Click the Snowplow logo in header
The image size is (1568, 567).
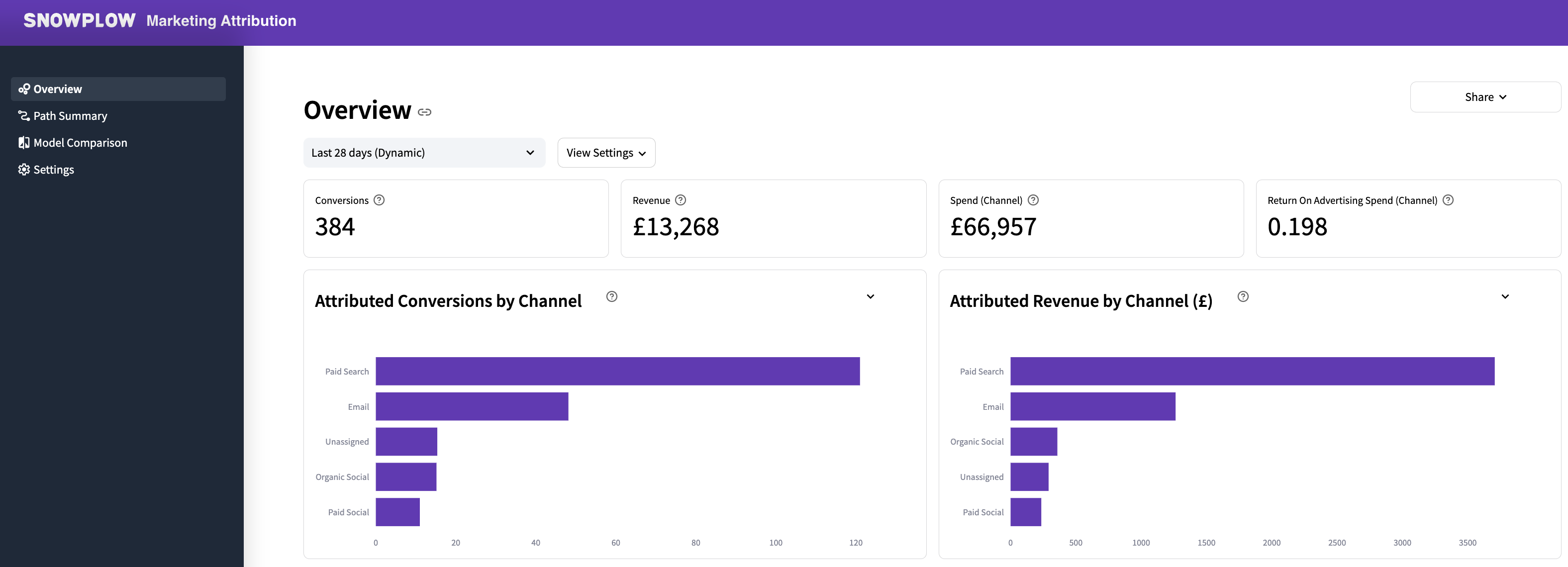point(79,21)
